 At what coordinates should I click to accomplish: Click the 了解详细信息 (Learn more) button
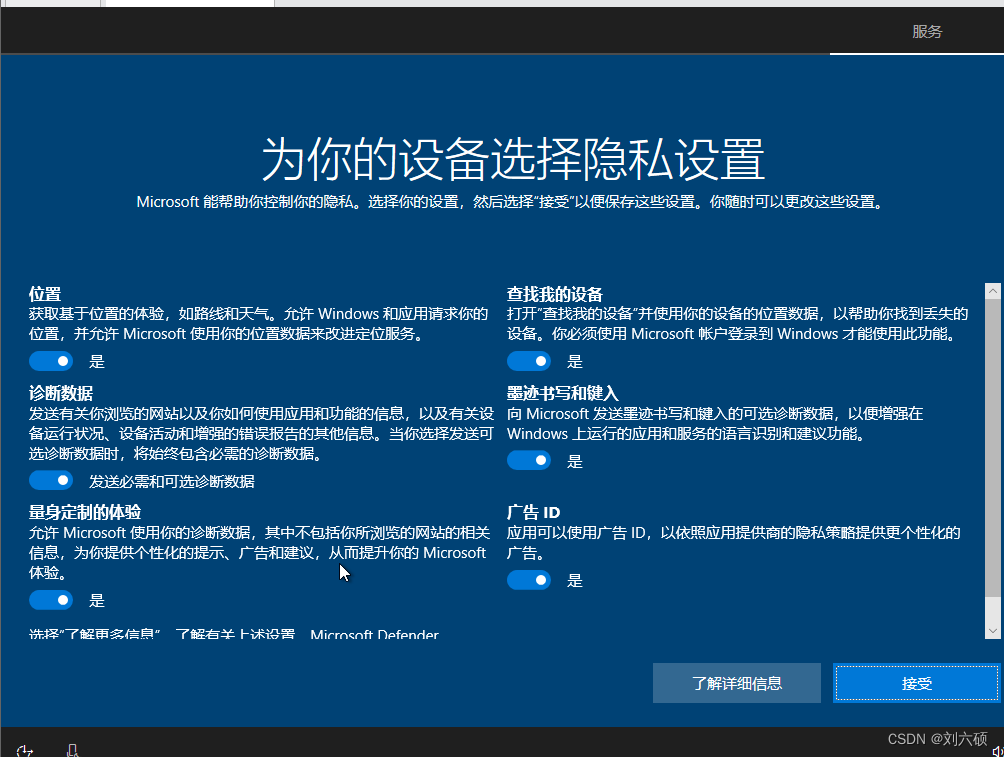click(736, 683)
